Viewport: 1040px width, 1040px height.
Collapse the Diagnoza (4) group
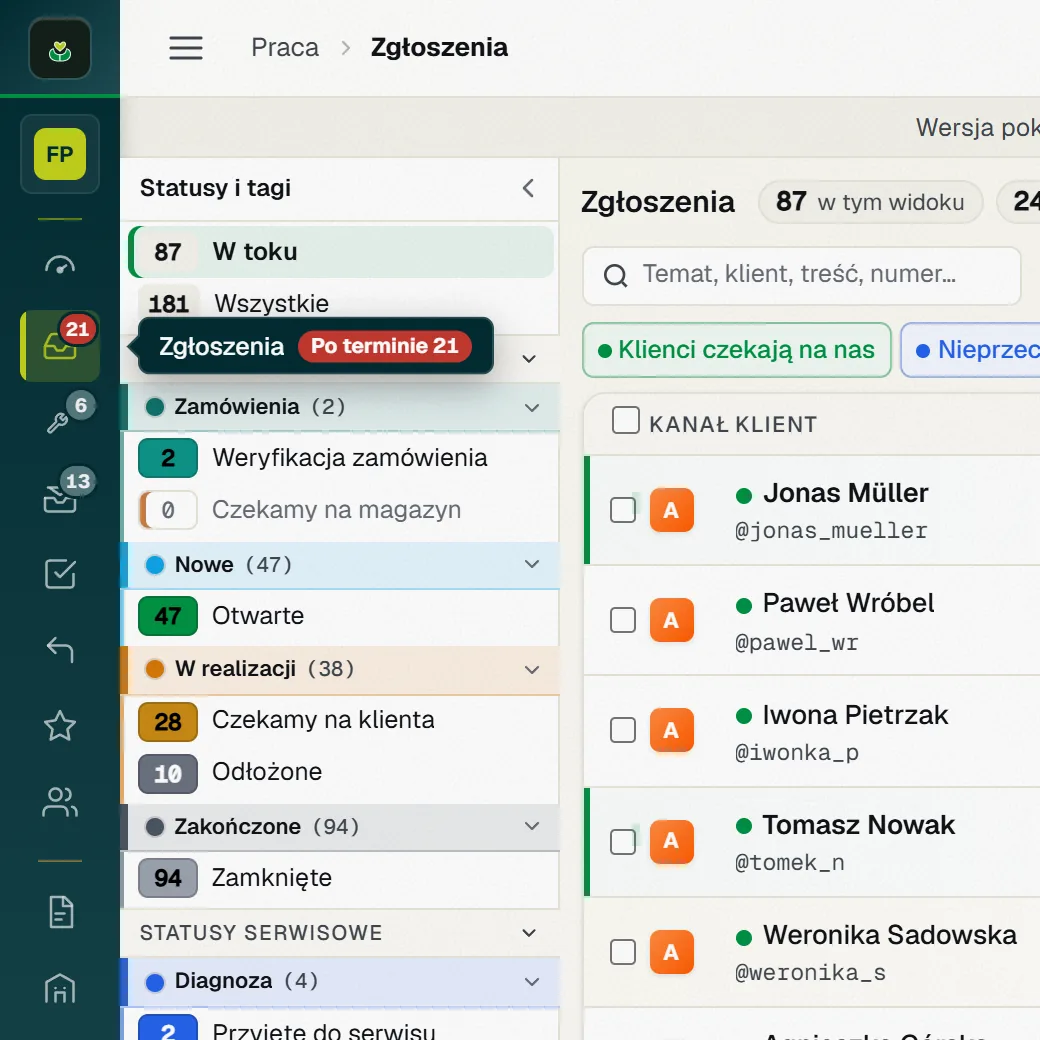pyautogui.click(x=532, y=981)
